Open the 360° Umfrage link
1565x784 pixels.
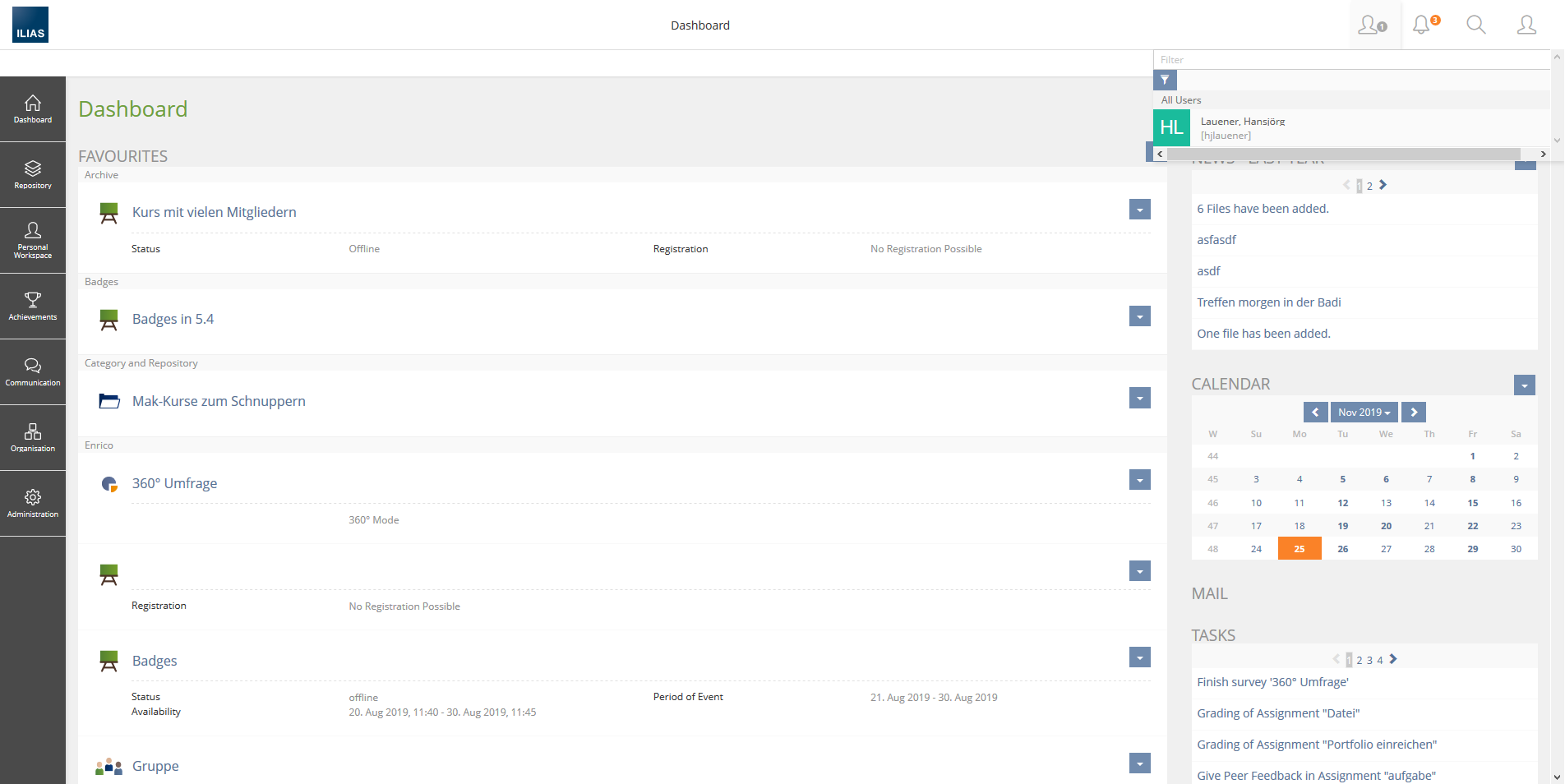coord(174,483)
